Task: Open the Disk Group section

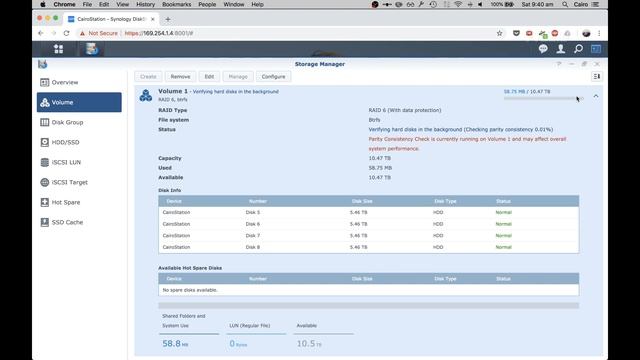Action: click(x=79, y=122)
